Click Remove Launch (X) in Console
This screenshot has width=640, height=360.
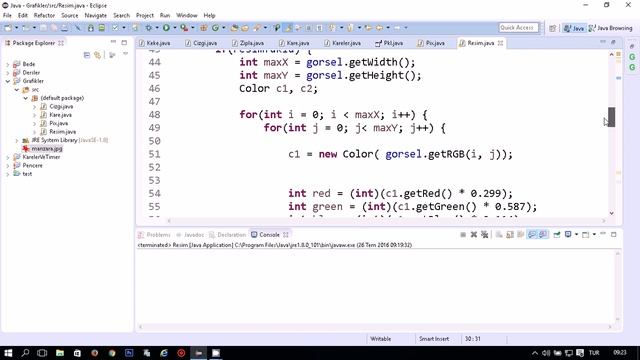pos(473,235)
